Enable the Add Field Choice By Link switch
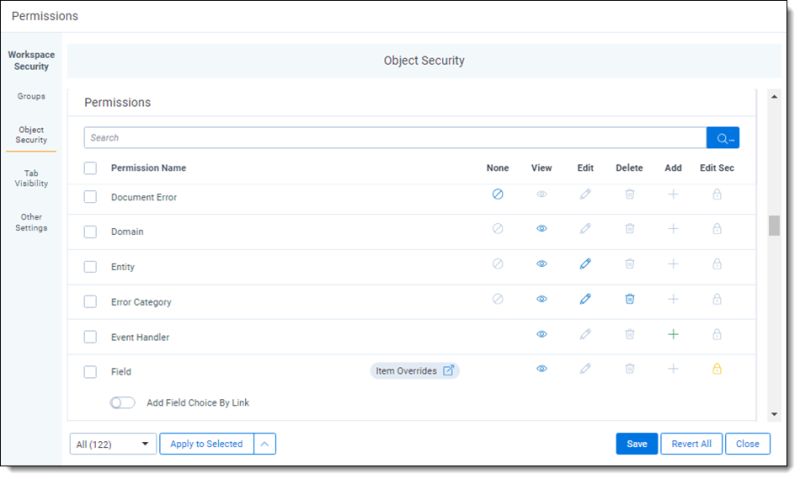This screenshot has height=479, width=800. (x=122, y=403)
